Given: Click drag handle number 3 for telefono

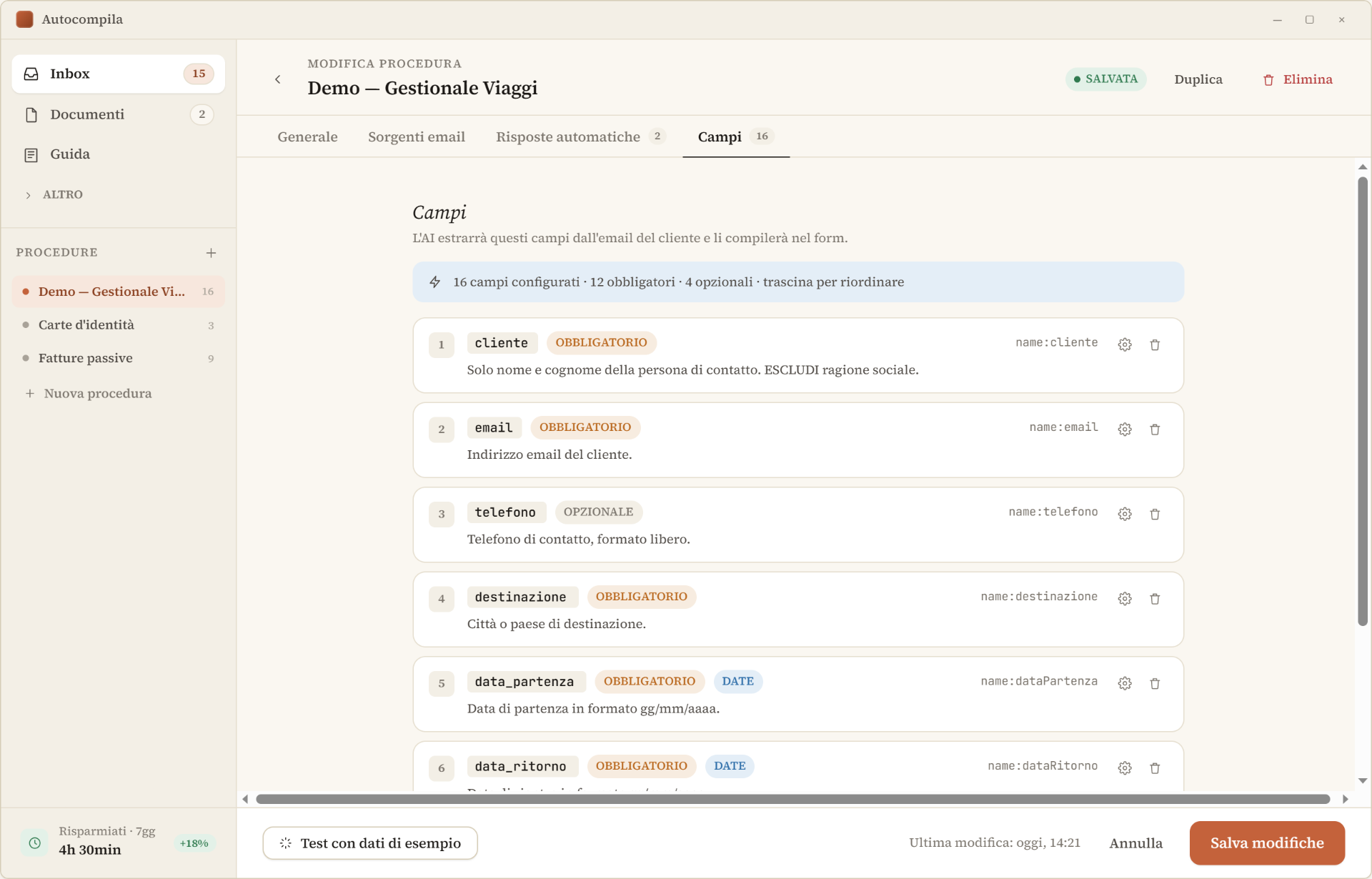Looking at the screenshot, I should [442, 514].
